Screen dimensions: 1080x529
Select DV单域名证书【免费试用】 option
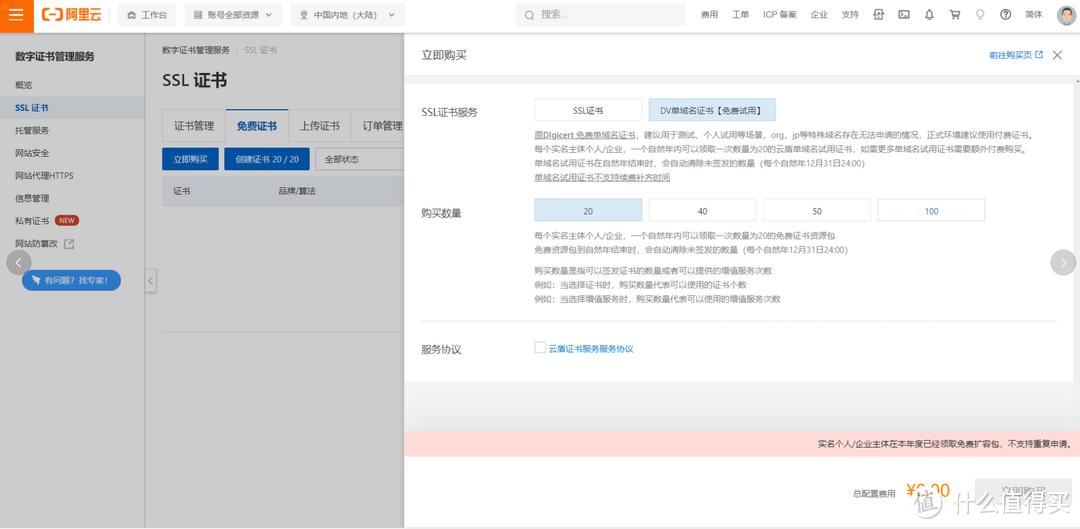click(711, 111)
